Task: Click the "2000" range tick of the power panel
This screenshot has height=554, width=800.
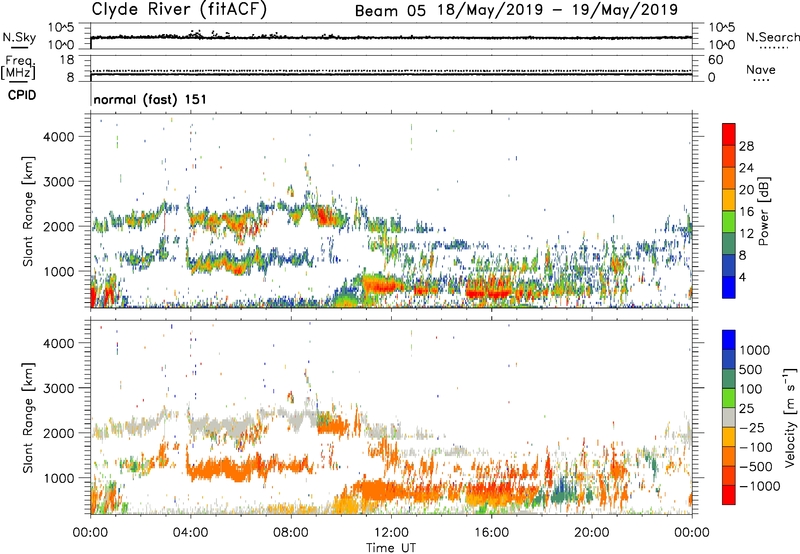Action: click(x=58, y=226)
